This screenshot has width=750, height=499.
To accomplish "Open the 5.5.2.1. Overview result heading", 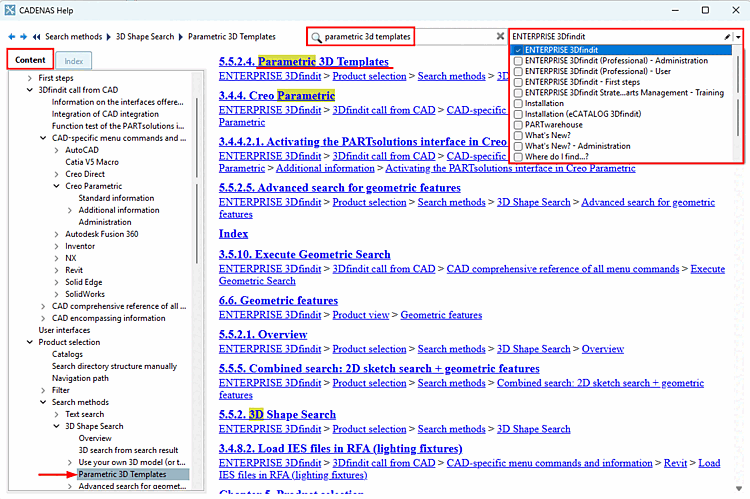I will [263, 334].
